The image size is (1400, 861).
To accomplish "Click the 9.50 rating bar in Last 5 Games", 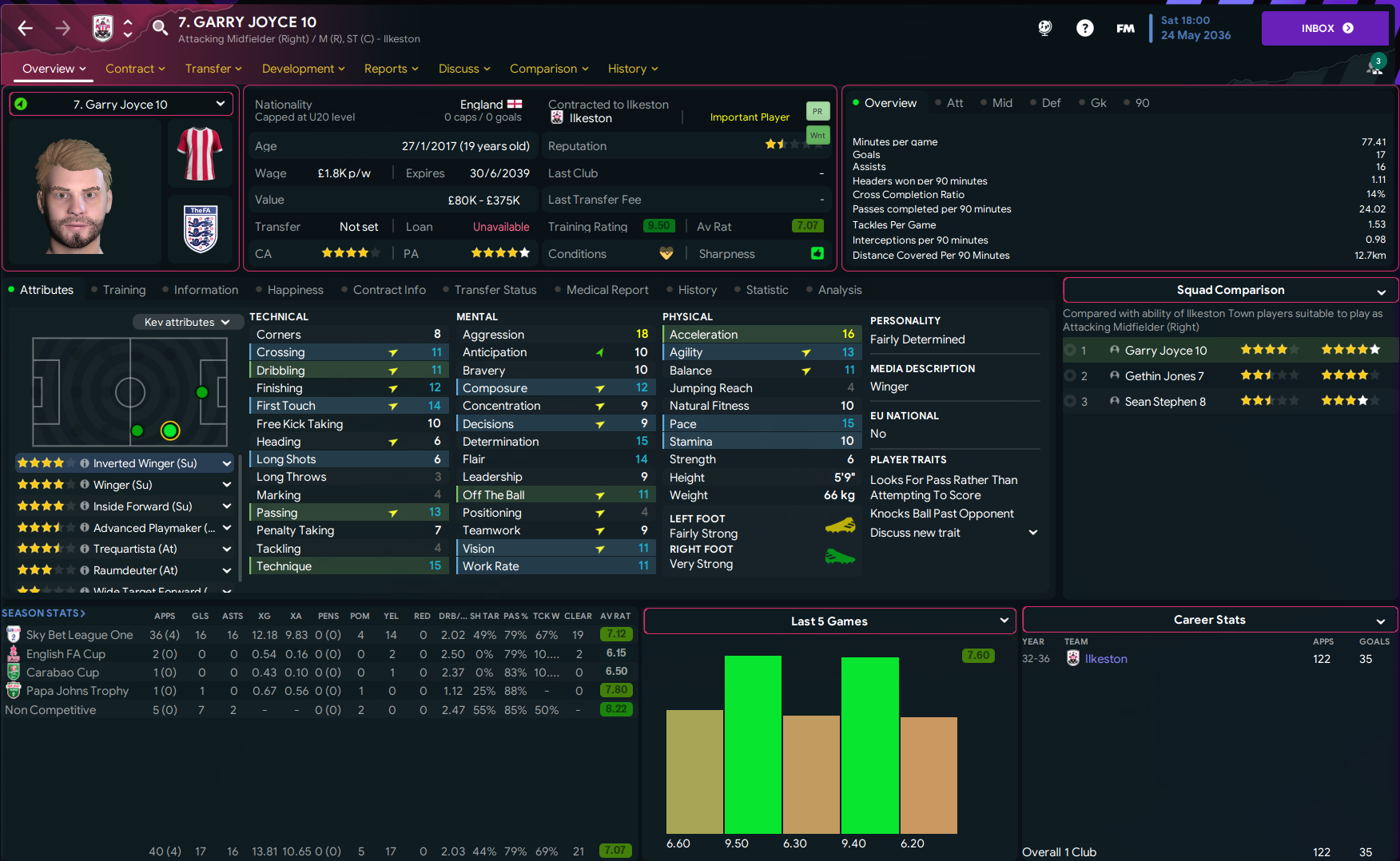I will [x=753, y=744].
